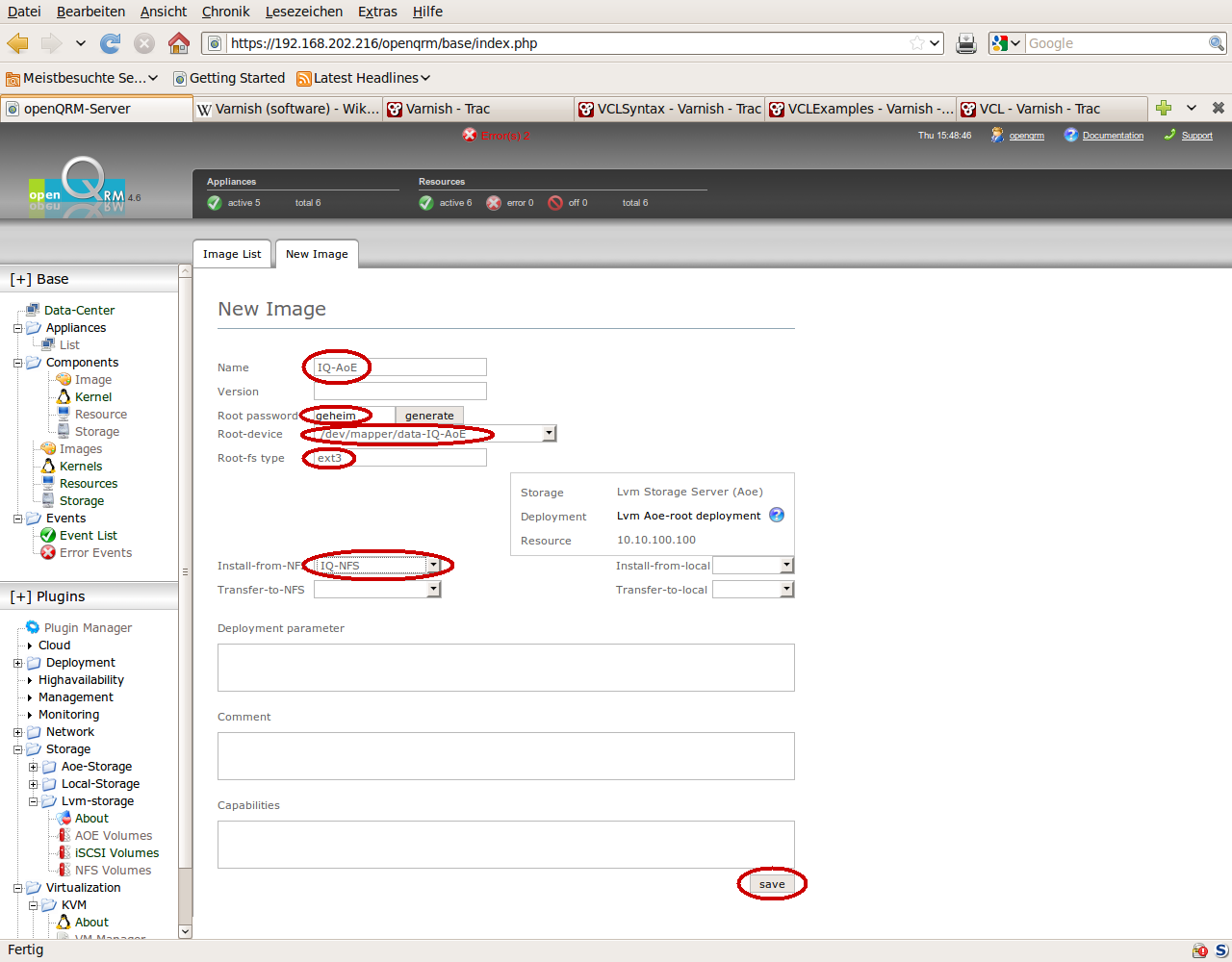Open the Transfer-to-NFS dropdown
Viewport: 1232px width, 962px height.
(x=433, y=590)
